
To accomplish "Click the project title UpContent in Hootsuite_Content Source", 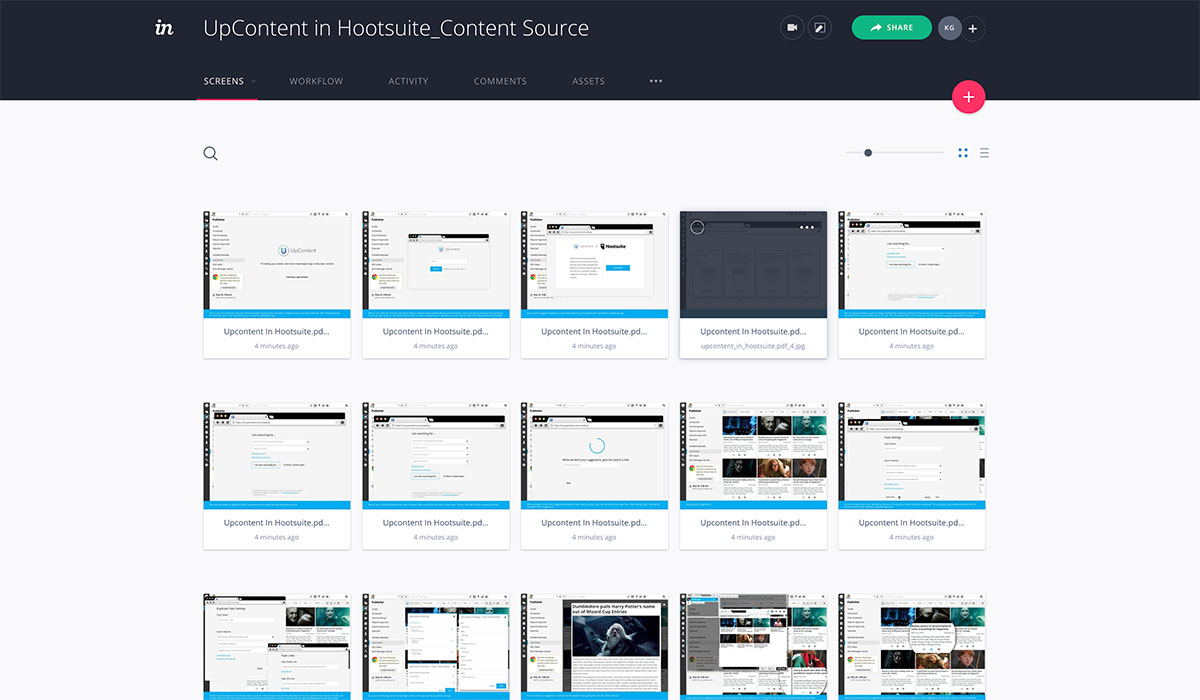I will click(396, 28).
